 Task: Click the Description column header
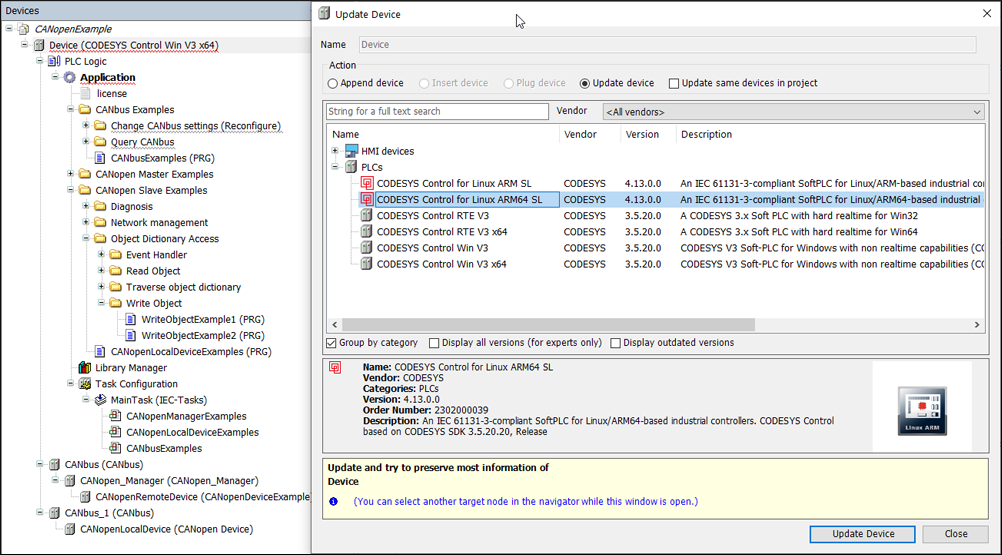point(706,134)
